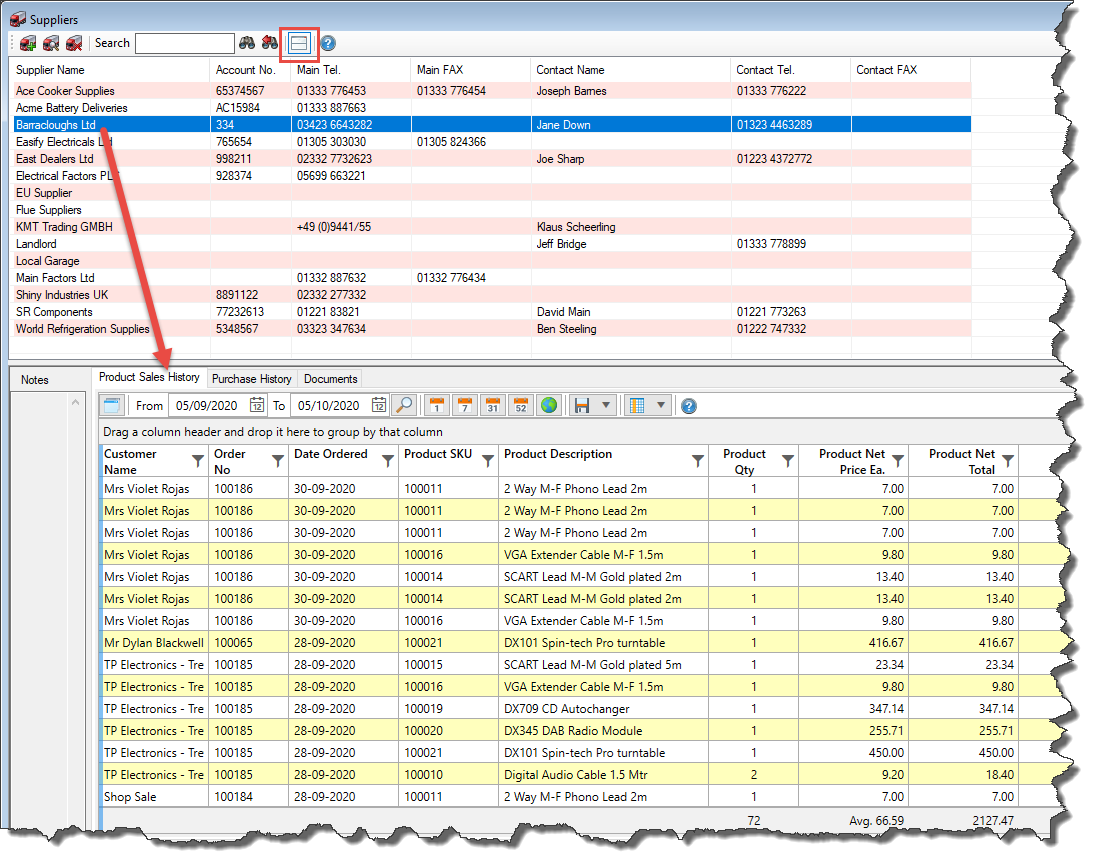Click the add new supplier truck icon
Screen dimensions: 1097x866
29,43
